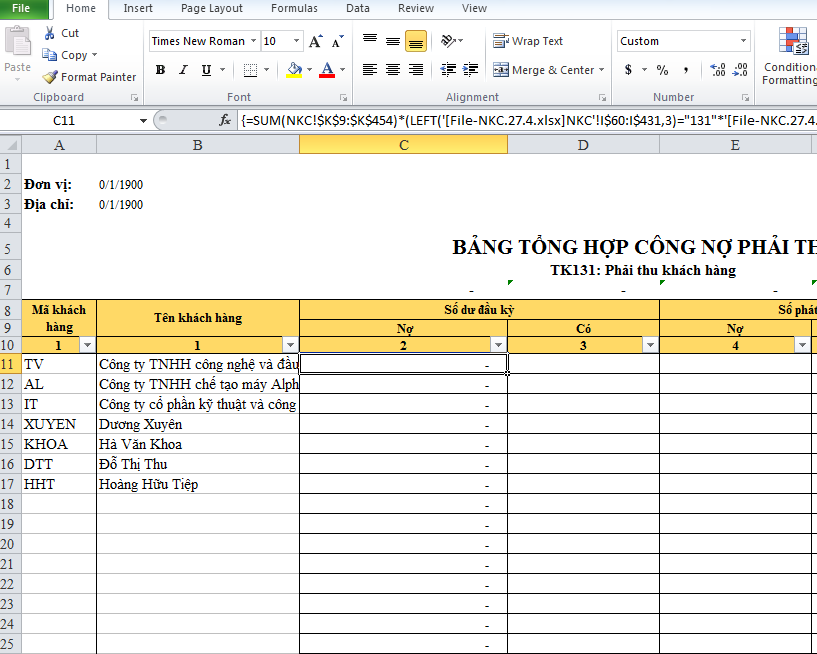
Task: Toggle the highlighted Bottom Align button
Action: point(416,41)
